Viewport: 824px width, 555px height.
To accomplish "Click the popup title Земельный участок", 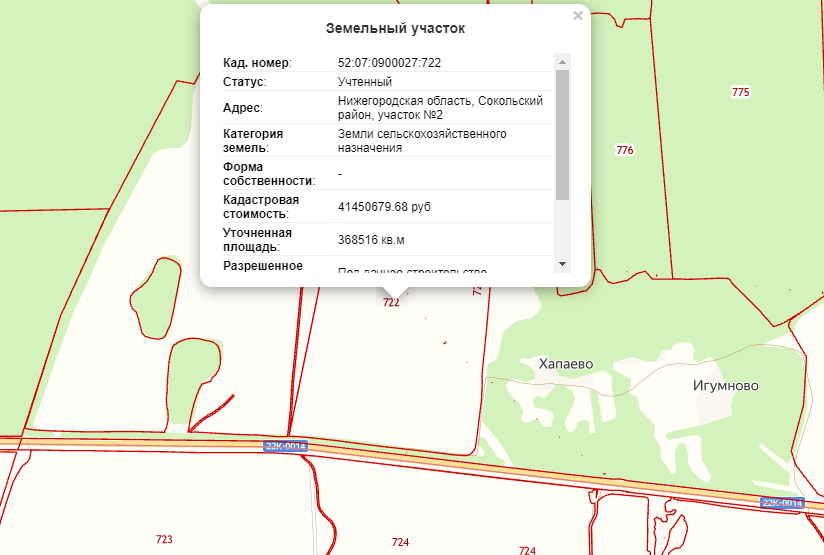I will click(x=395, y=29).
